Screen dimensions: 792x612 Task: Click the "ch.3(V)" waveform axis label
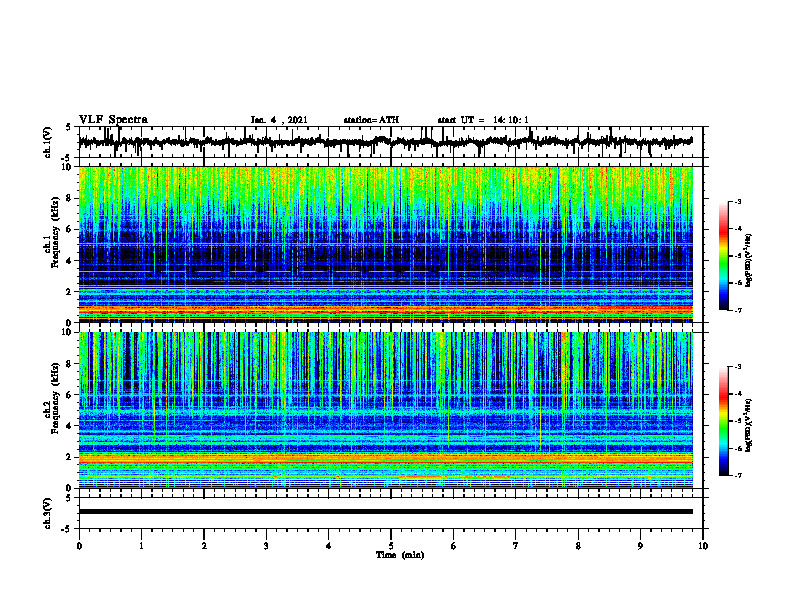coord(47,513)
